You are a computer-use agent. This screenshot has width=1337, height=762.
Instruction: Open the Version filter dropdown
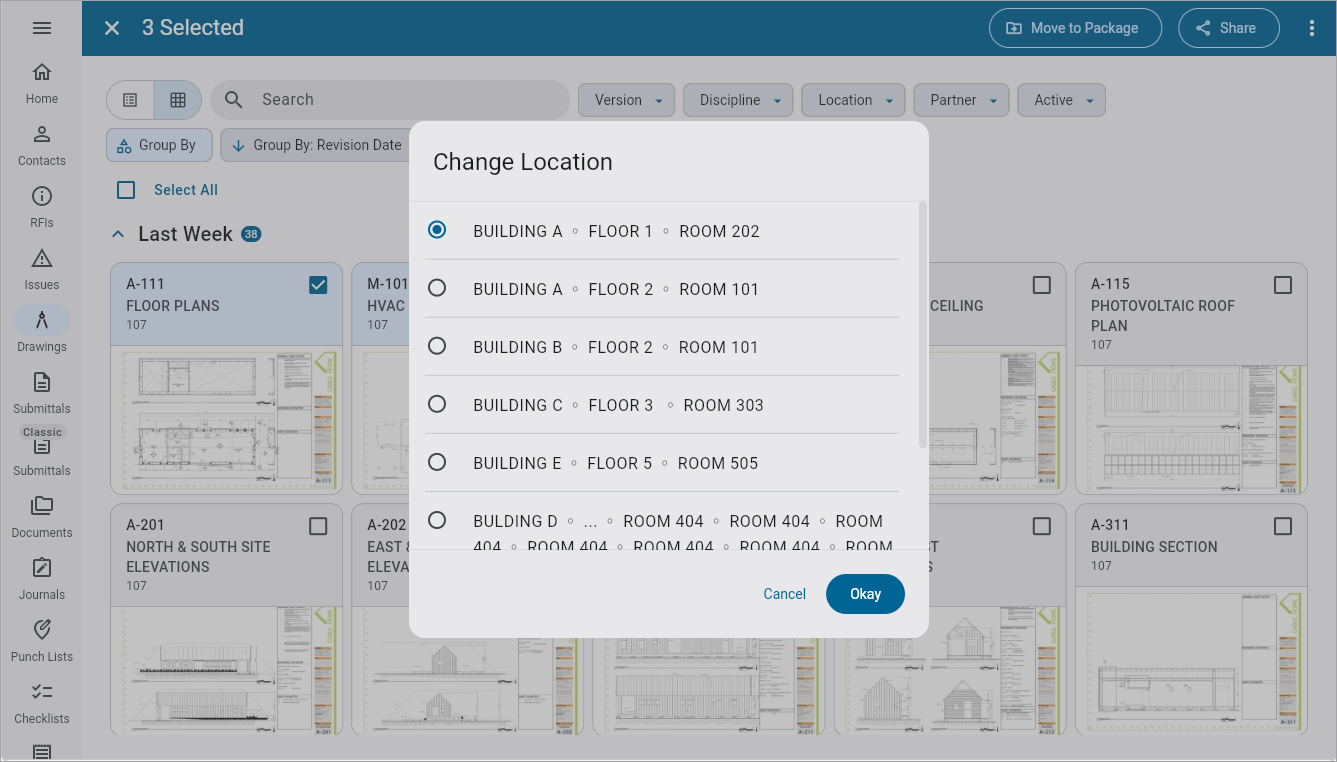[x=626, y=100]
